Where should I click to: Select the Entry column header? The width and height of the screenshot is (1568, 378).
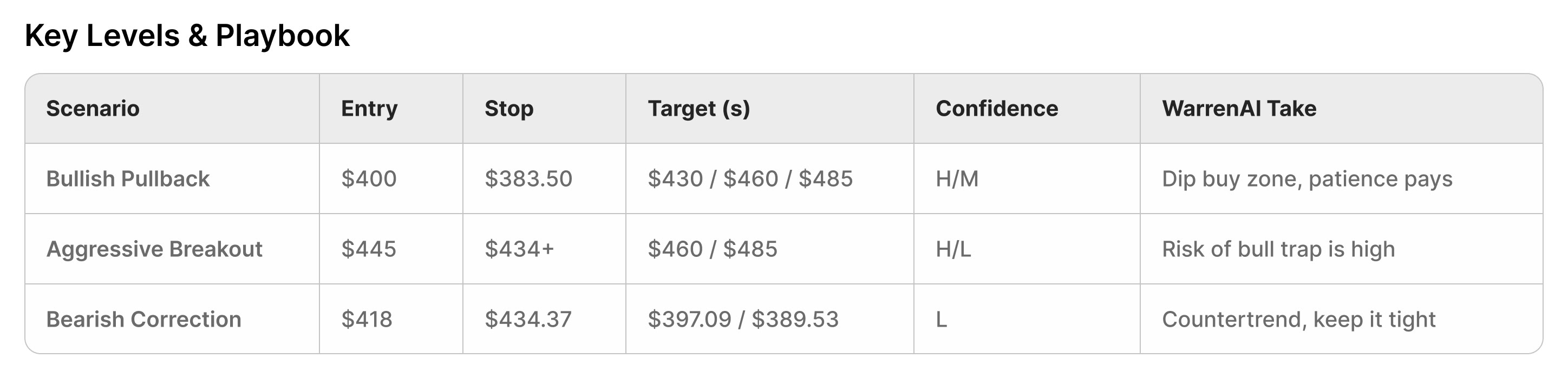[369, 109]
